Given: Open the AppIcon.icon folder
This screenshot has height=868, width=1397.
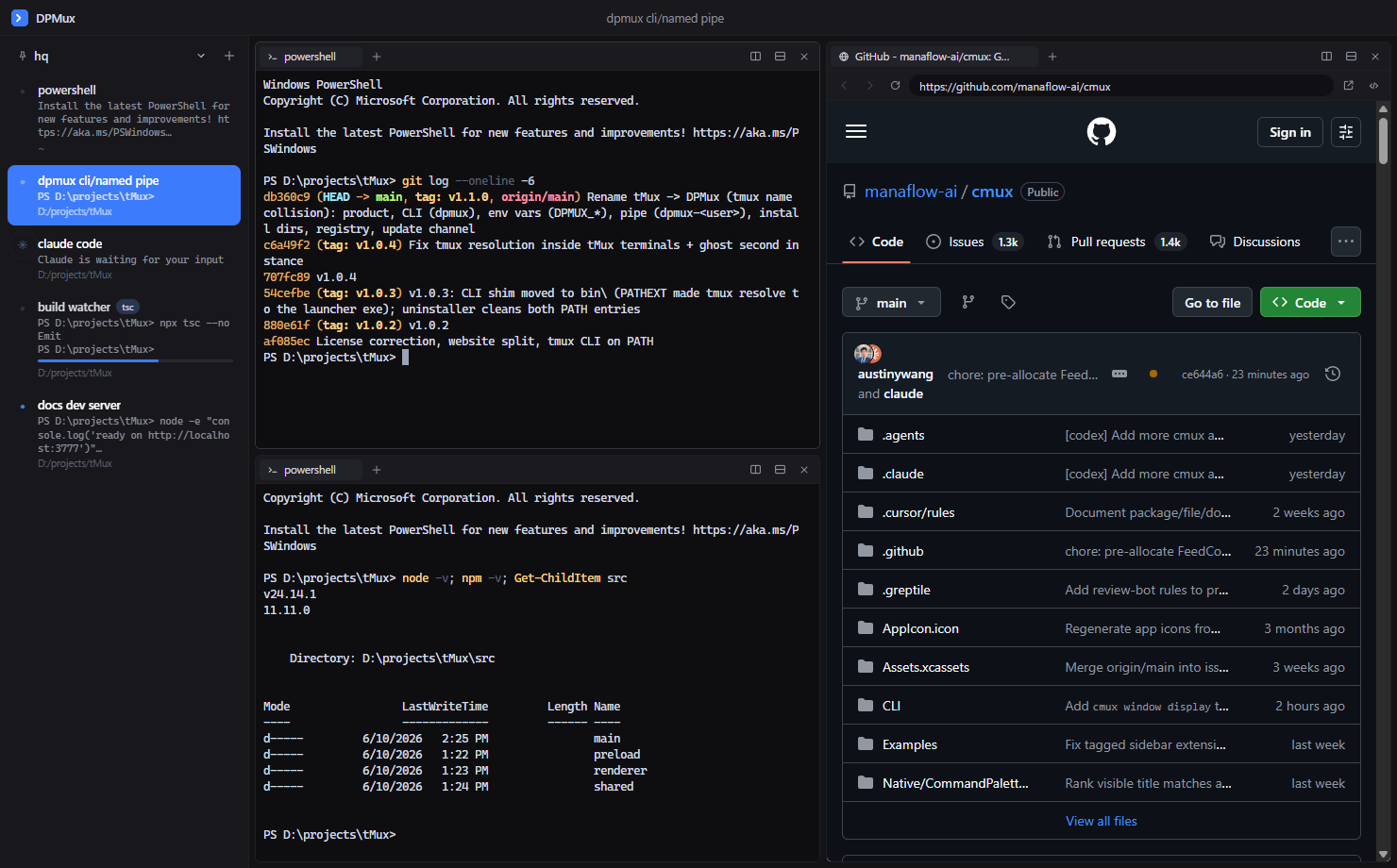Looking at the screenshot, I should (920, 628).
